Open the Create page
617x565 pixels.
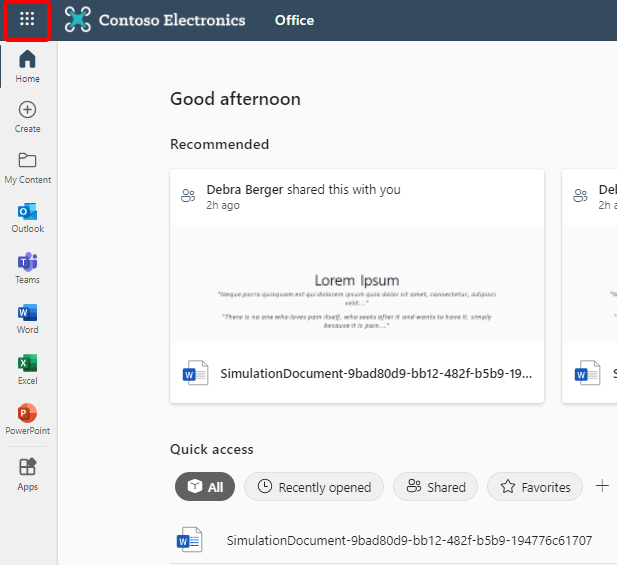(x=28, y=116)
